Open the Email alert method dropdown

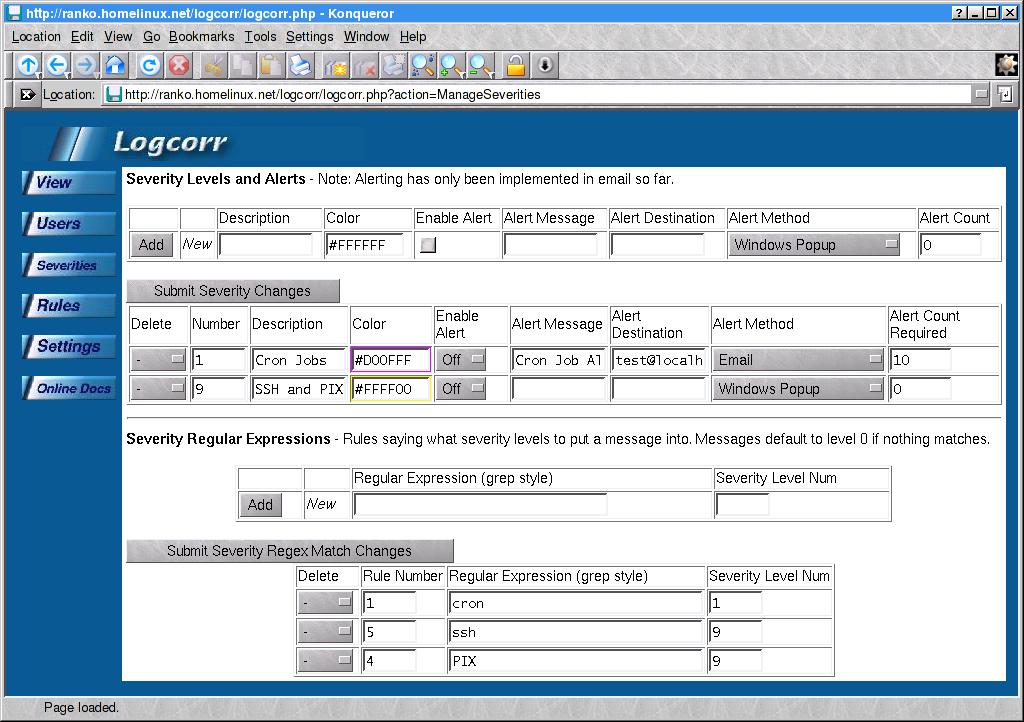point(798,360)
